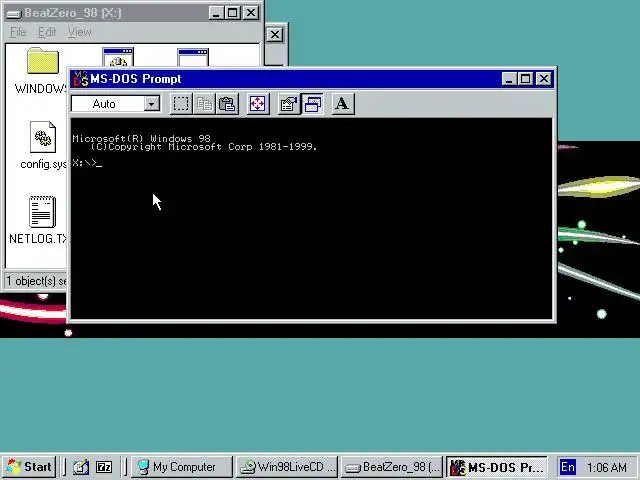Close the window behind BeatZero_98
The width and height of the screenshot is (640, 480).
pyautogui.click(x=275, y=35)
